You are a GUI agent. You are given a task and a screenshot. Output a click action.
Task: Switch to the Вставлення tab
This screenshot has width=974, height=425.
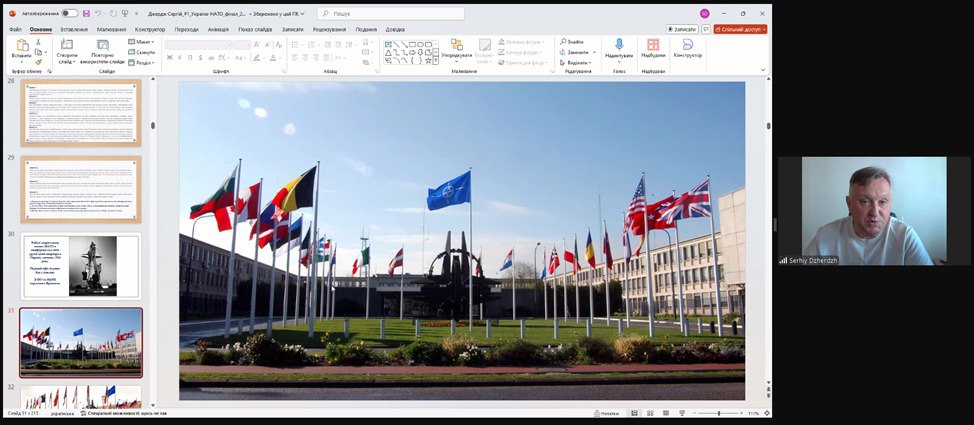[x=74, y=29]
